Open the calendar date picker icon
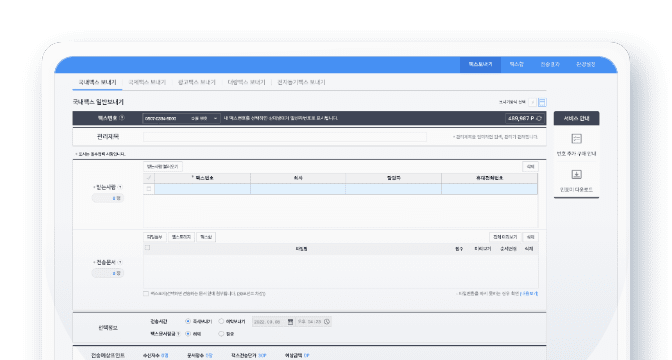The image size is (672, 360). pos(290,321)
